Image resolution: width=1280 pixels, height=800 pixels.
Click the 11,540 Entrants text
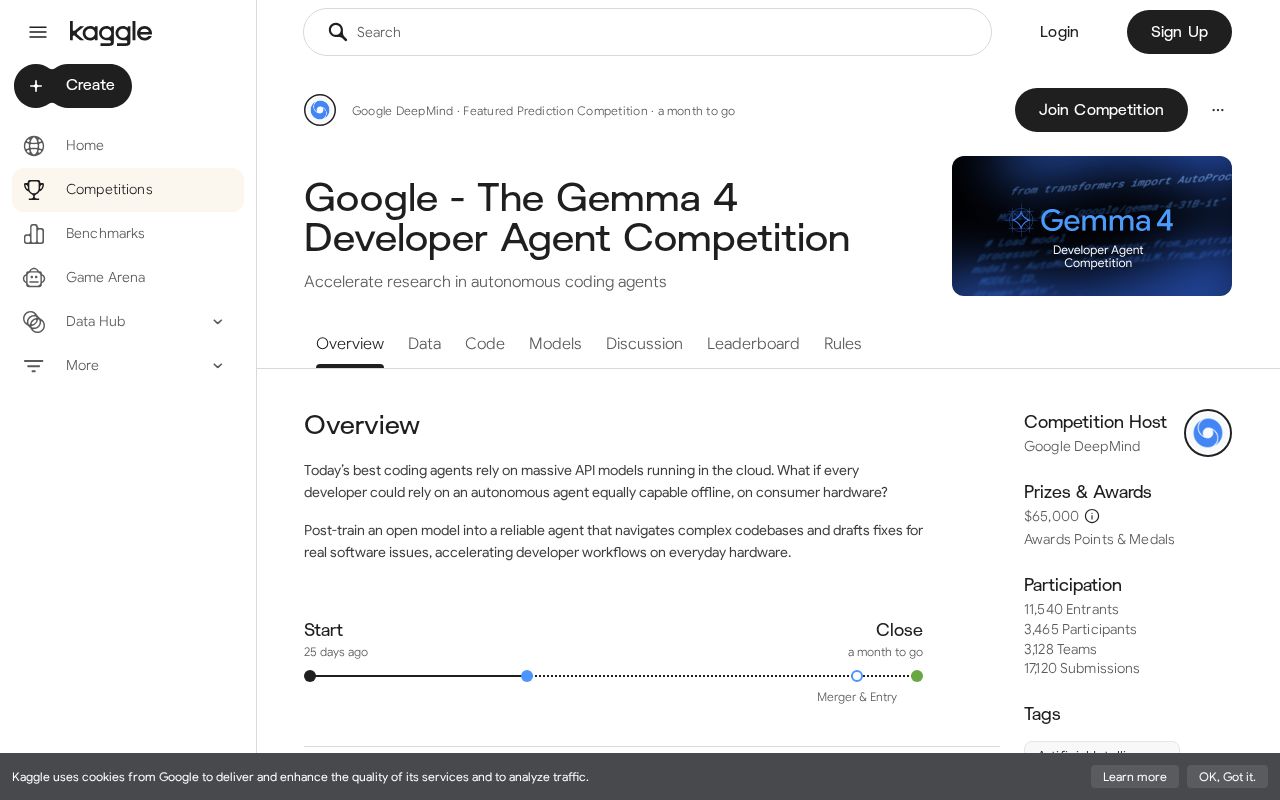click(x=1071, y=610)
